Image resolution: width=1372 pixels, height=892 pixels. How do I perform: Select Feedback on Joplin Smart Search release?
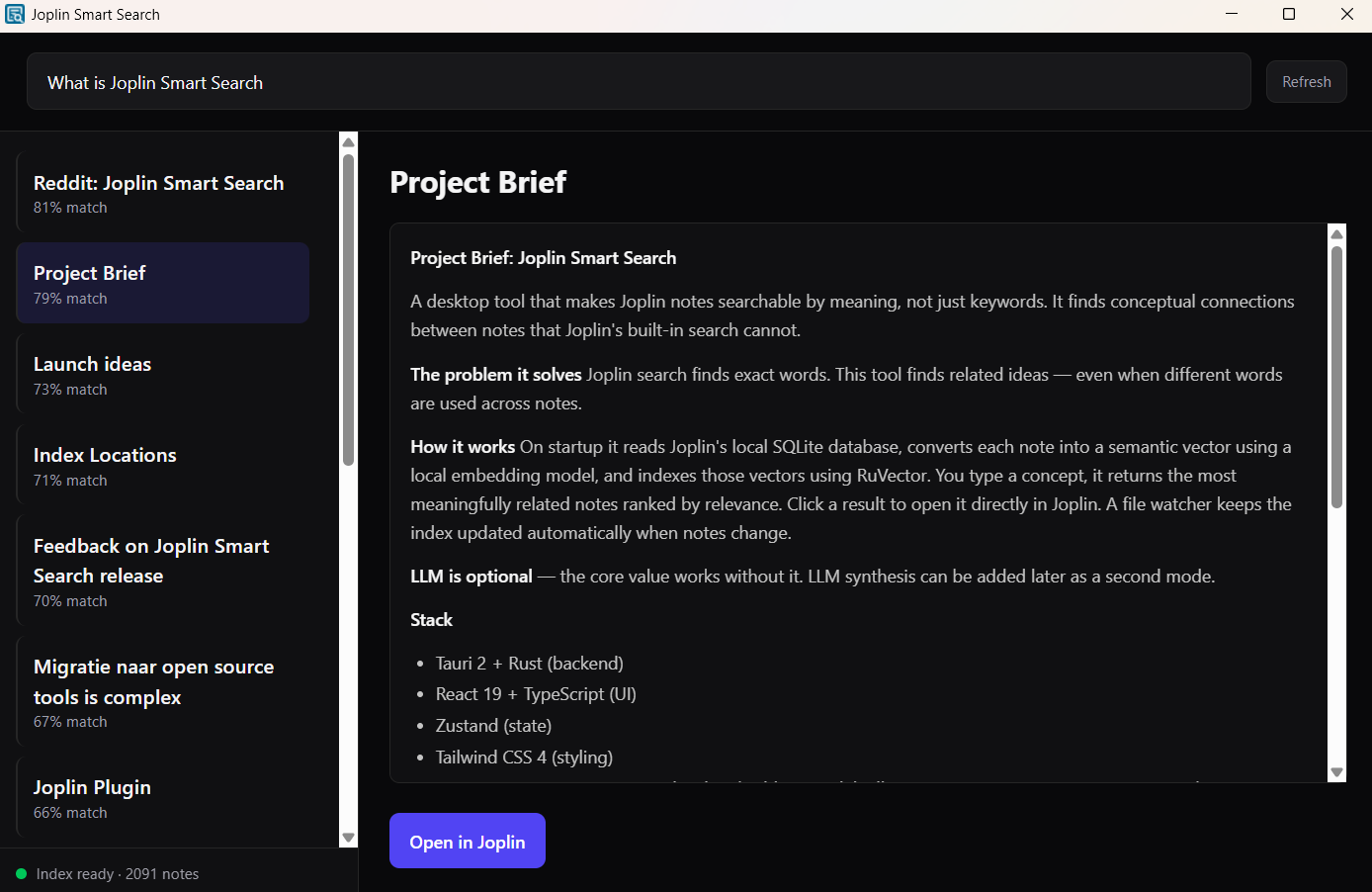coord(163,571)
